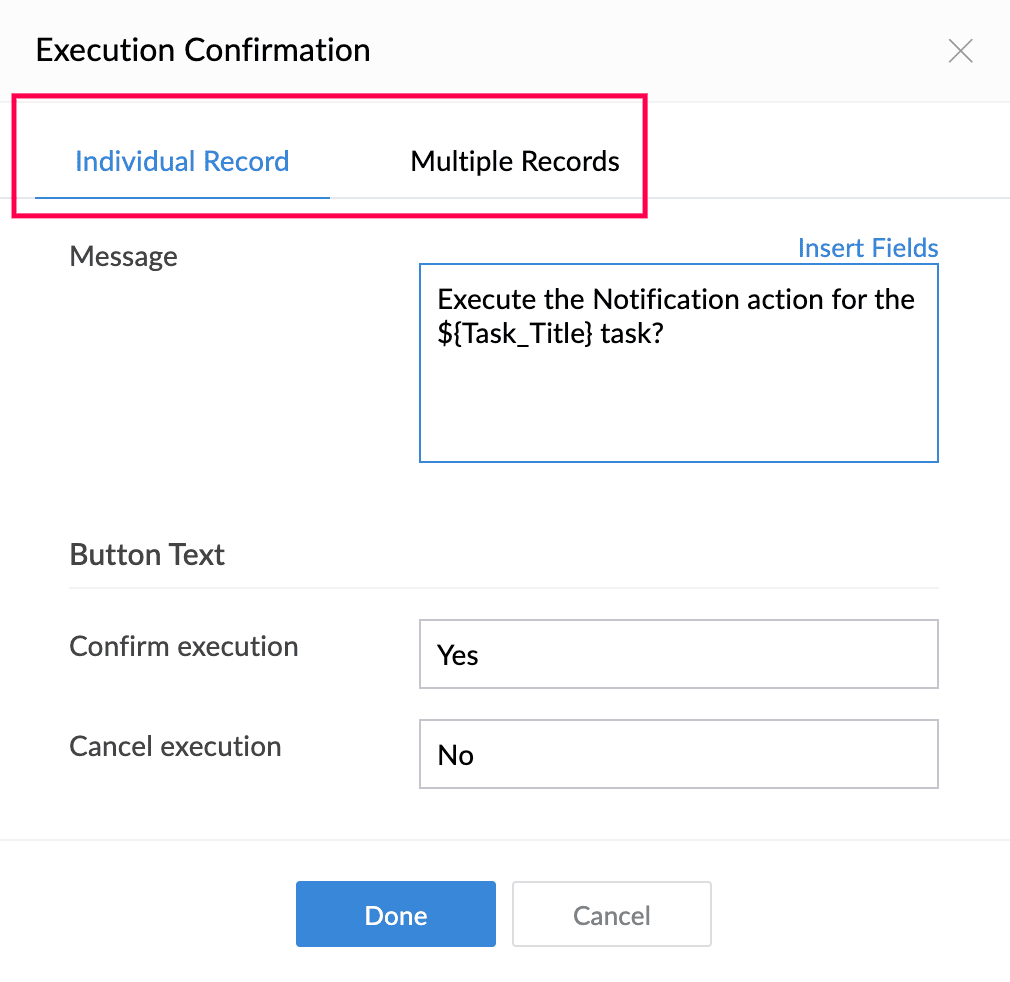Focus the Confirm execution text field

[678, 654]
